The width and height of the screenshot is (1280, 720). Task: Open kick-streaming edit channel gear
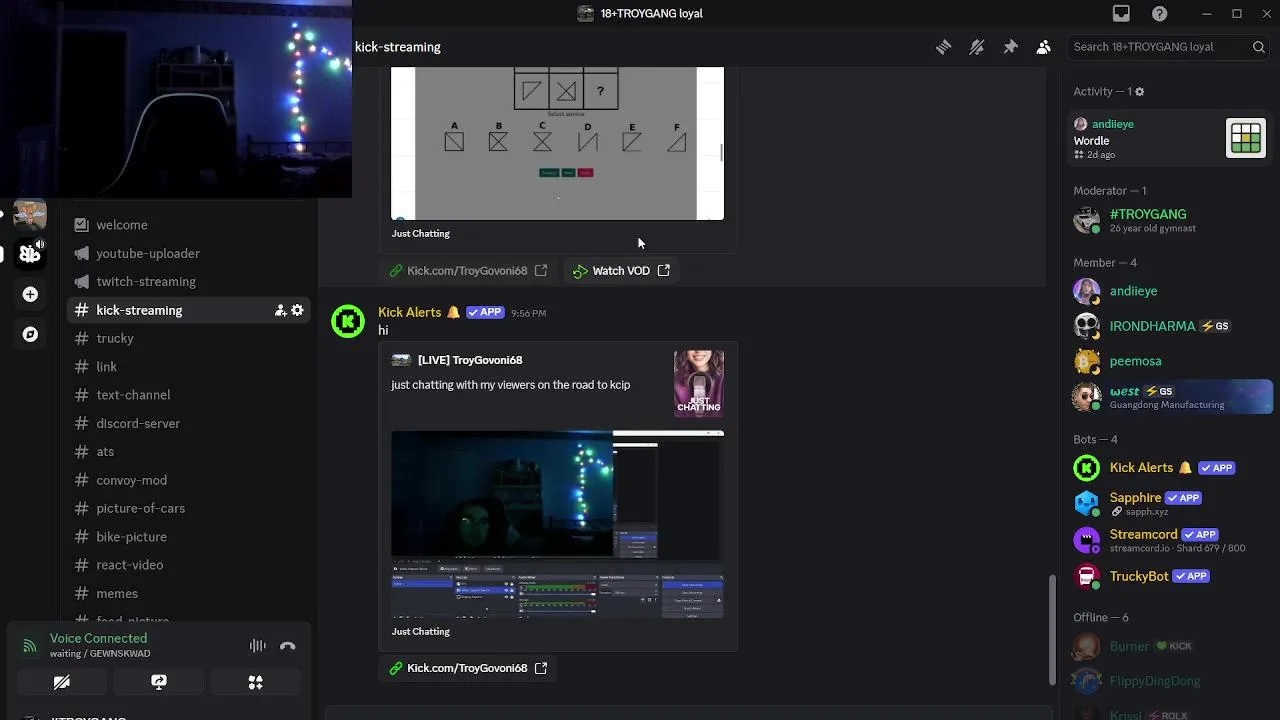coord(297,311)
